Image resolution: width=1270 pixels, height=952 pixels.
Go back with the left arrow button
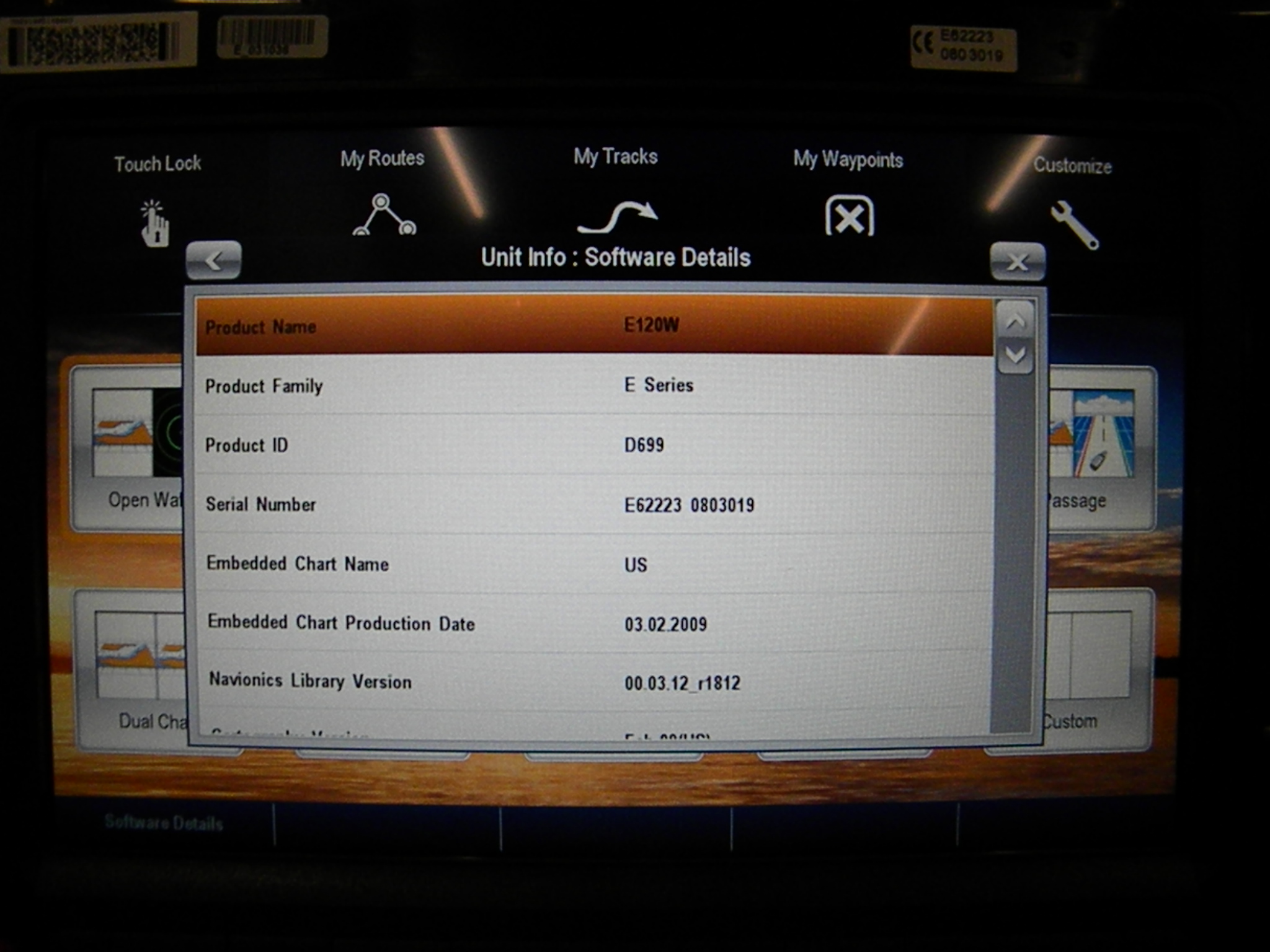click(x=214, y=260)
